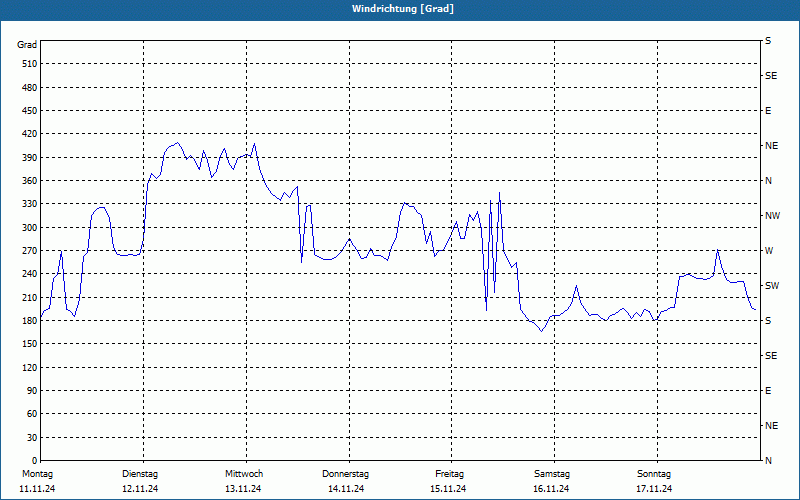Viewport: 800px width, 500px height.
Task: Click the date "15.11.24"
Action: (448, 489)
